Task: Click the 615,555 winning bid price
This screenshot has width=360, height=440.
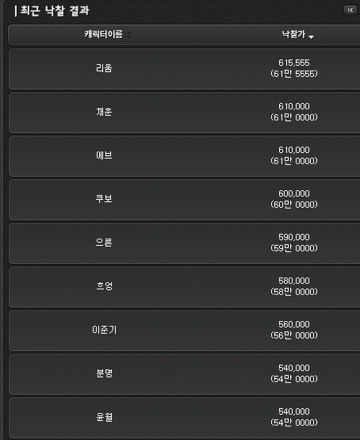Action: coord(294,63)
